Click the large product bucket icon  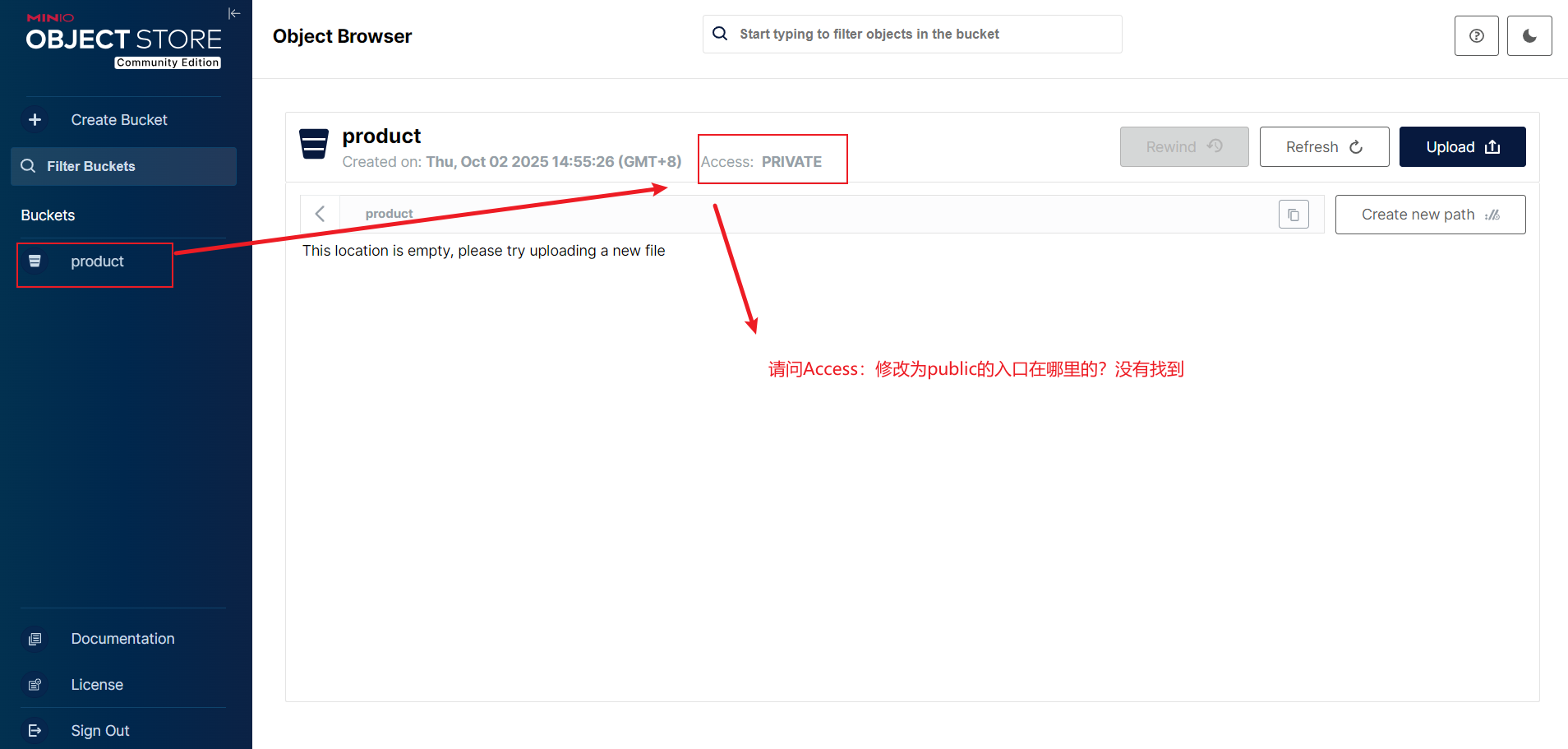coord(314,144)
